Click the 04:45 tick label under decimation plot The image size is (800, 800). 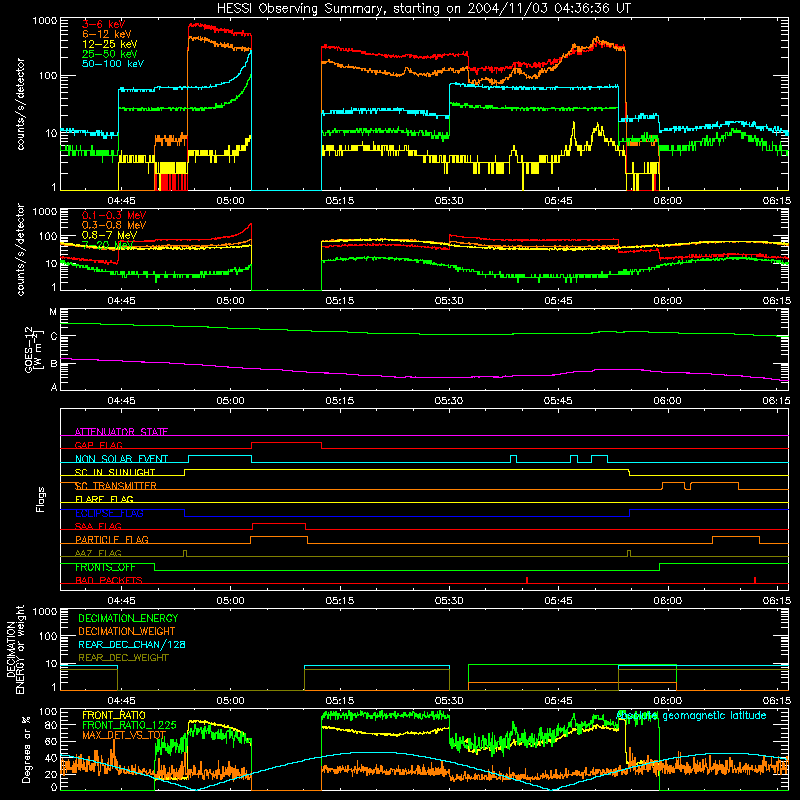tap(121, 701)
